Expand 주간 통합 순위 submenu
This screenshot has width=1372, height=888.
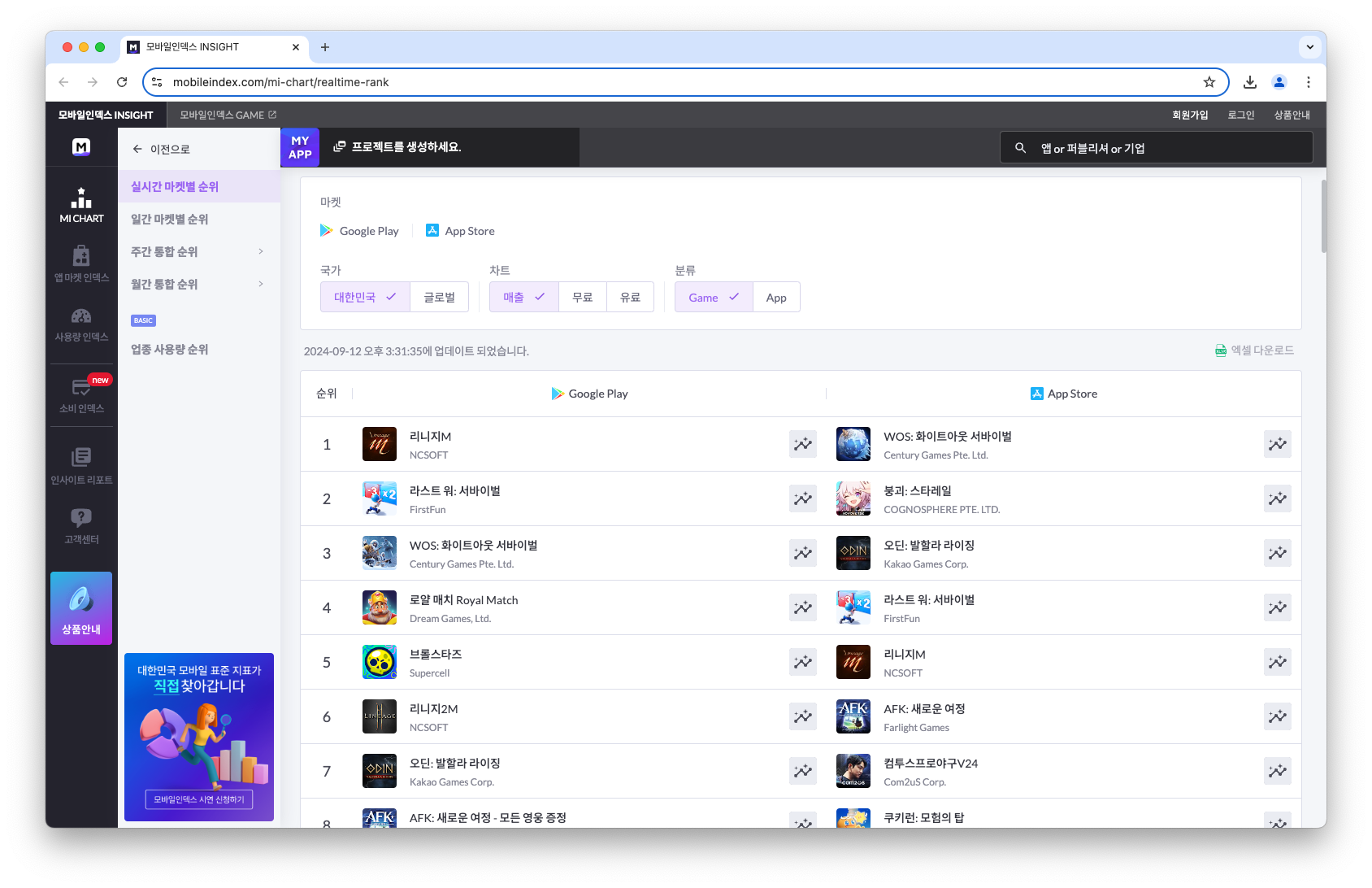261,251
